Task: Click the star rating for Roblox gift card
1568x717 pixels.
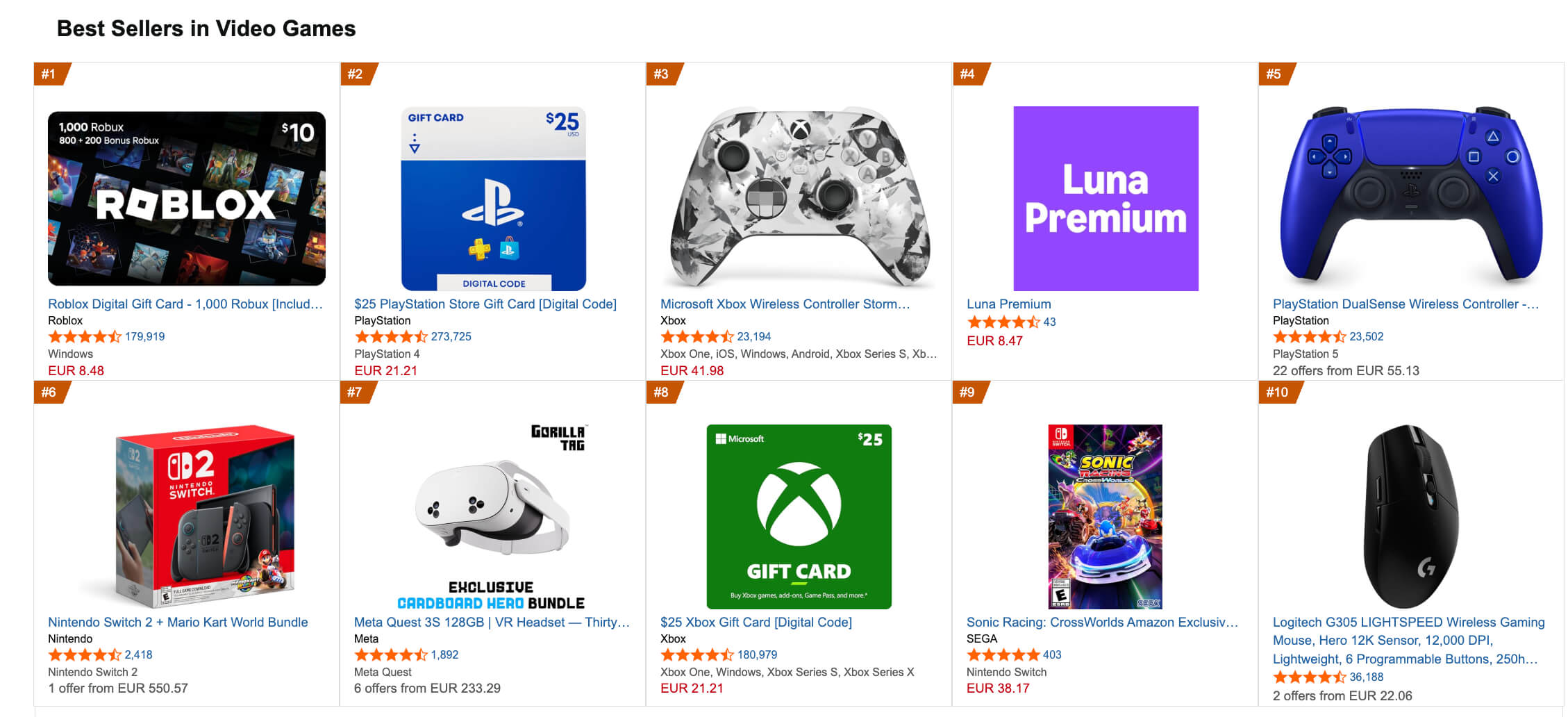Action: pyautogui.click(x=84, y=337)
